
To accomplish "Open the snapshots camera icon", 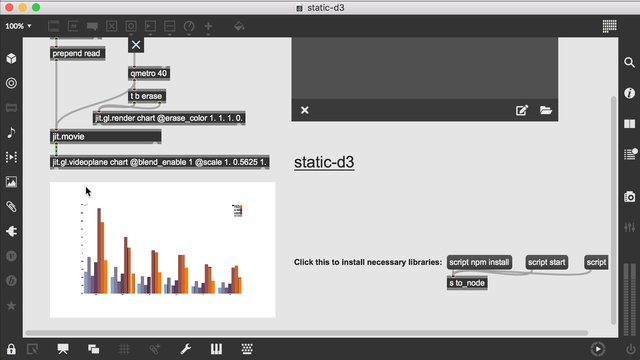I will 629,197.
